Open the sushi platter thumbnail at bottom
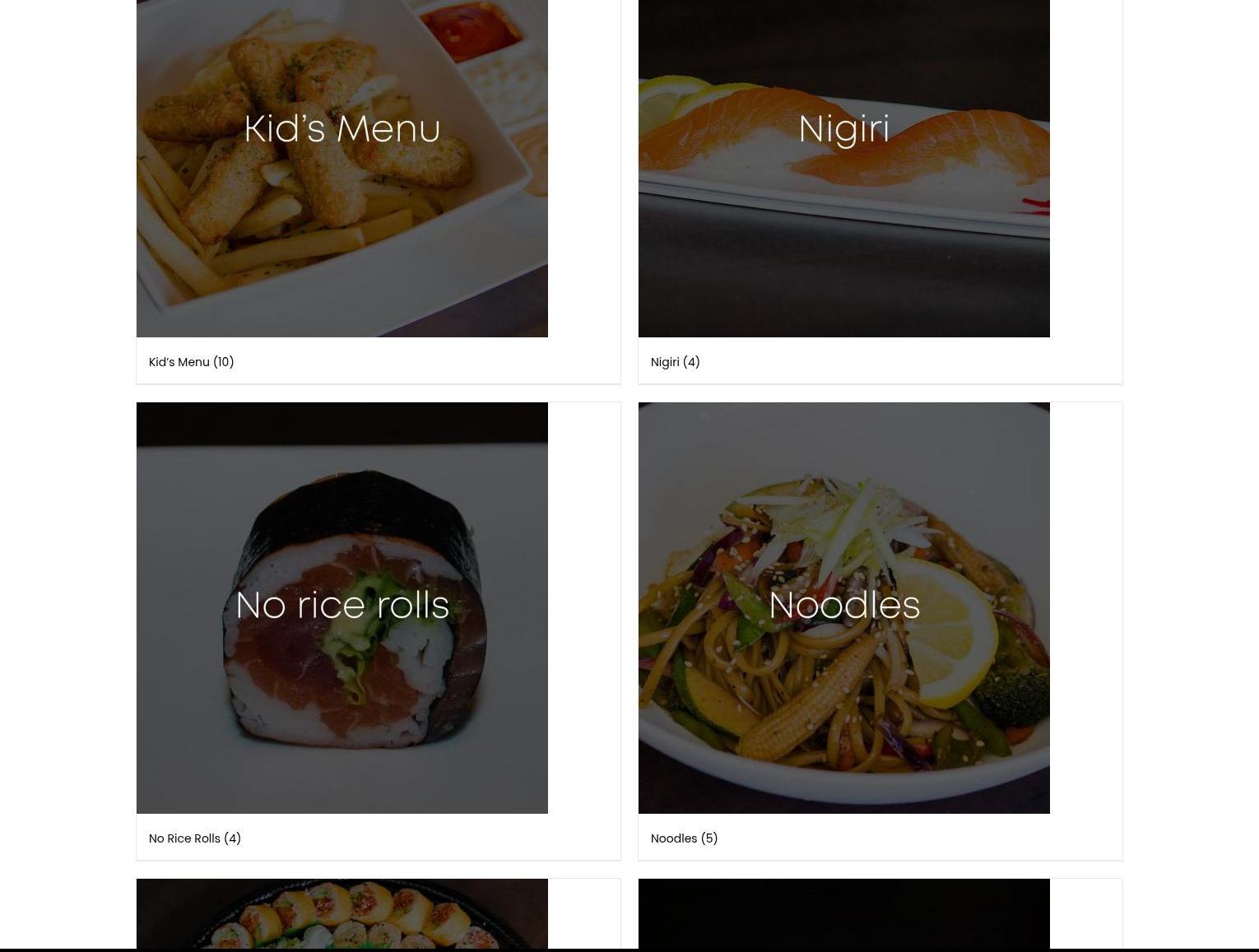This screenshot has width=1259, height=952. coord(341,915)
